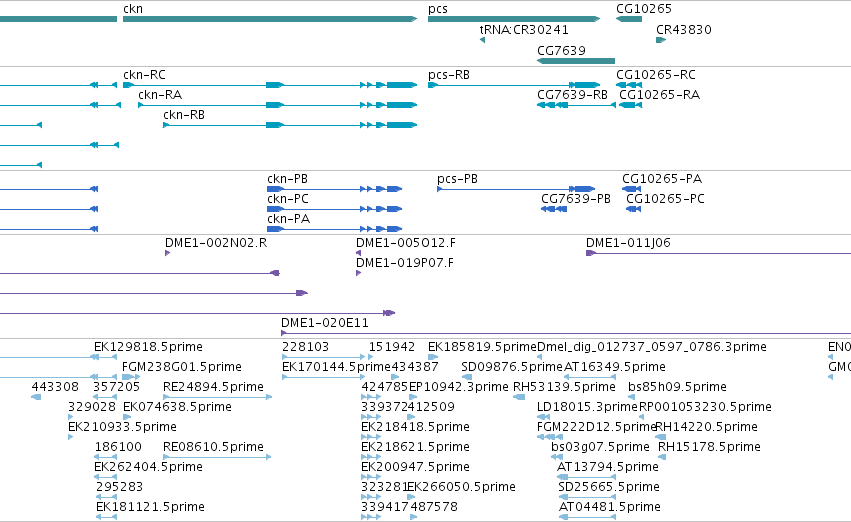Select the DME1-019P07.F clone label
The width and height of the screenshot is (851, 522).
(405, 263)
